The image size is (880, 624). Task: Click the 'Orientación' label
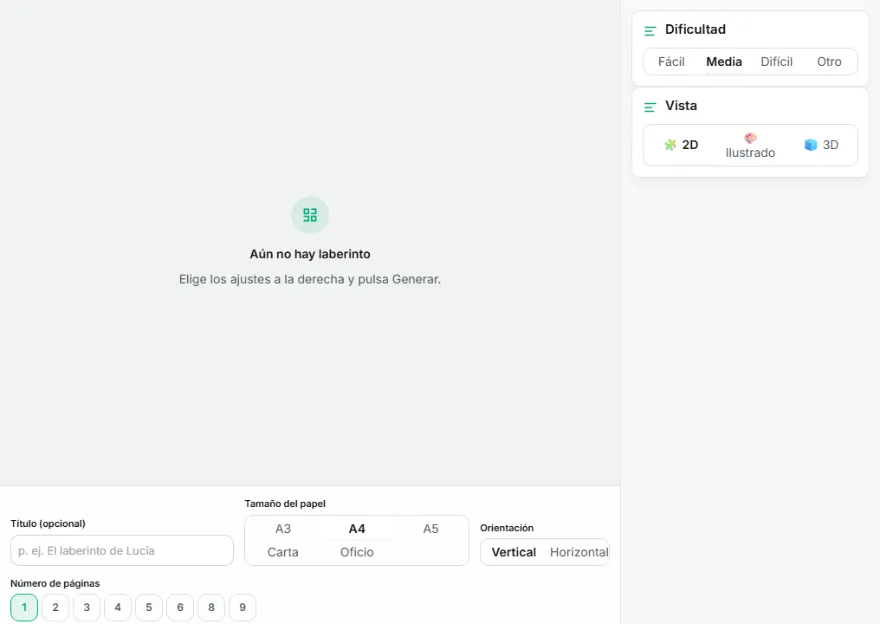pyautogui.click(x=507, y=527)
